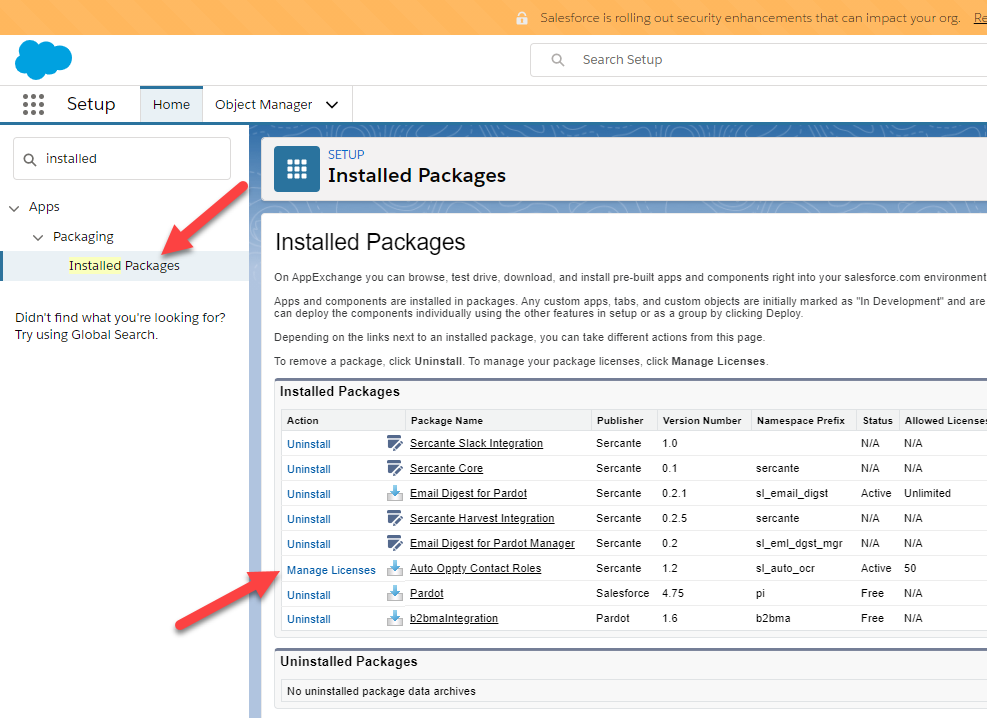The image size is (987, 718).
Task: Open the Email Digest for Pardot package name
Action: tap(468, 493)
